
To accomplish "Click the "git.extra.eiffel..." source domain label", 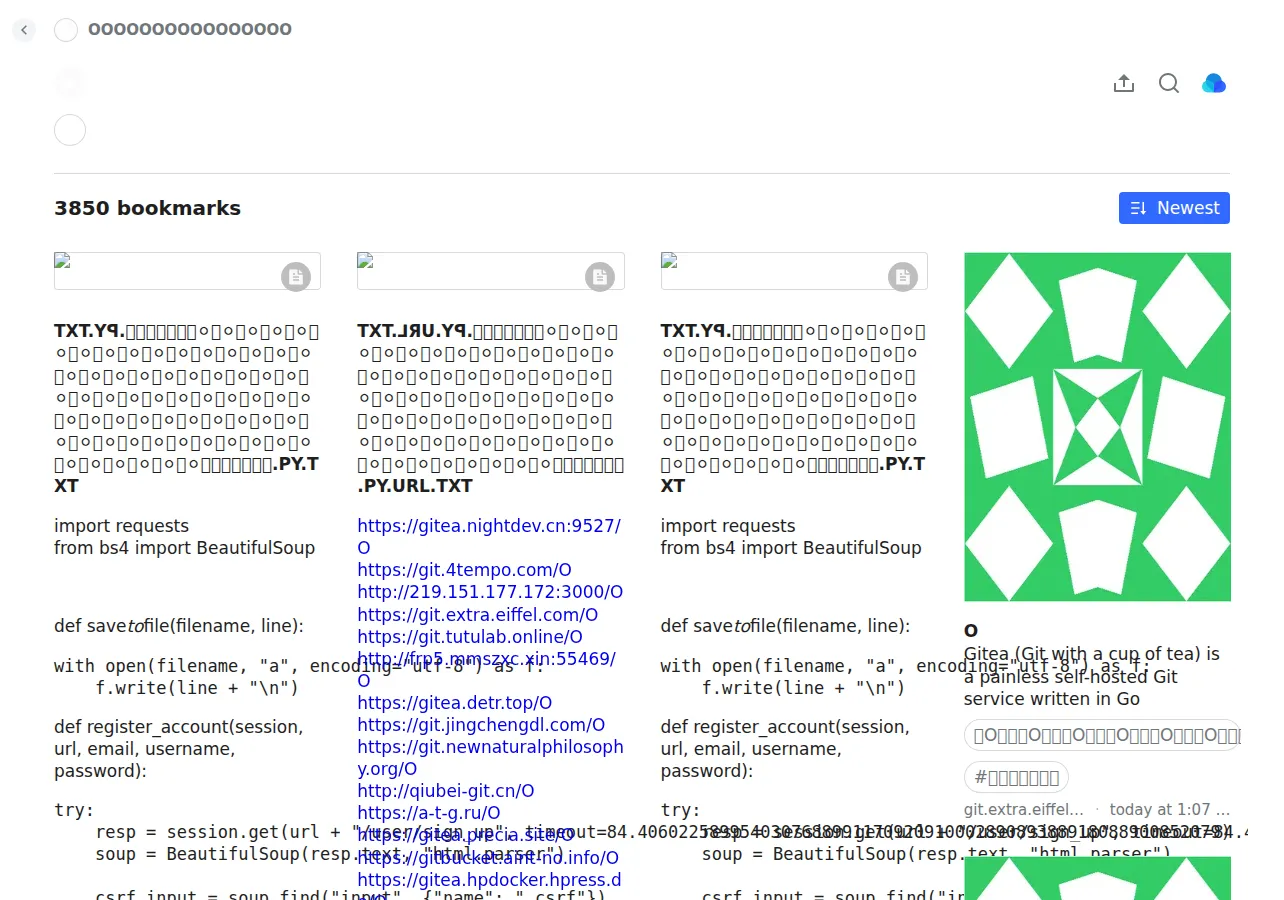I will click(1024, 809).
